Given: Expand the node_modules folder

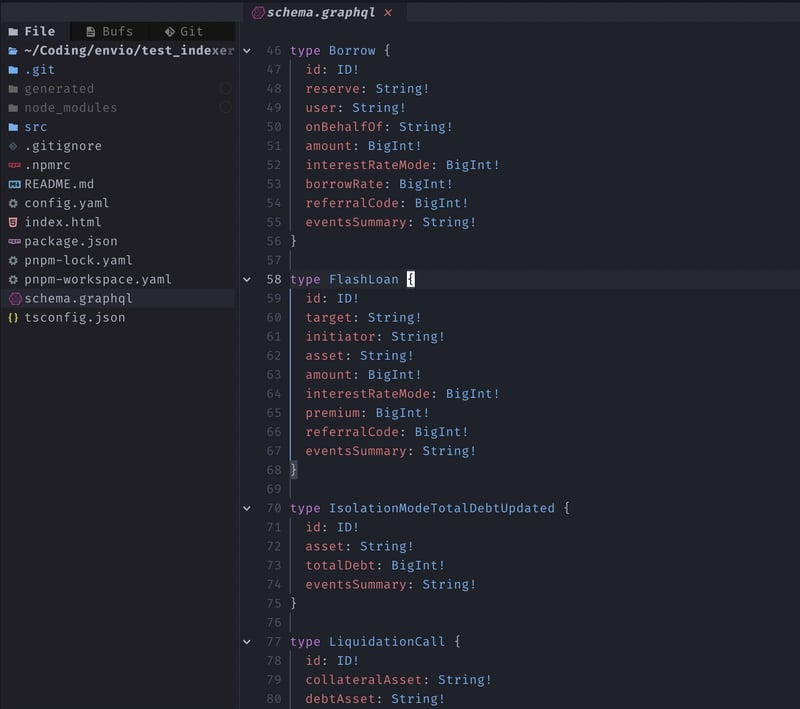Looking at the screenshot, I should (x=70, y=108).
